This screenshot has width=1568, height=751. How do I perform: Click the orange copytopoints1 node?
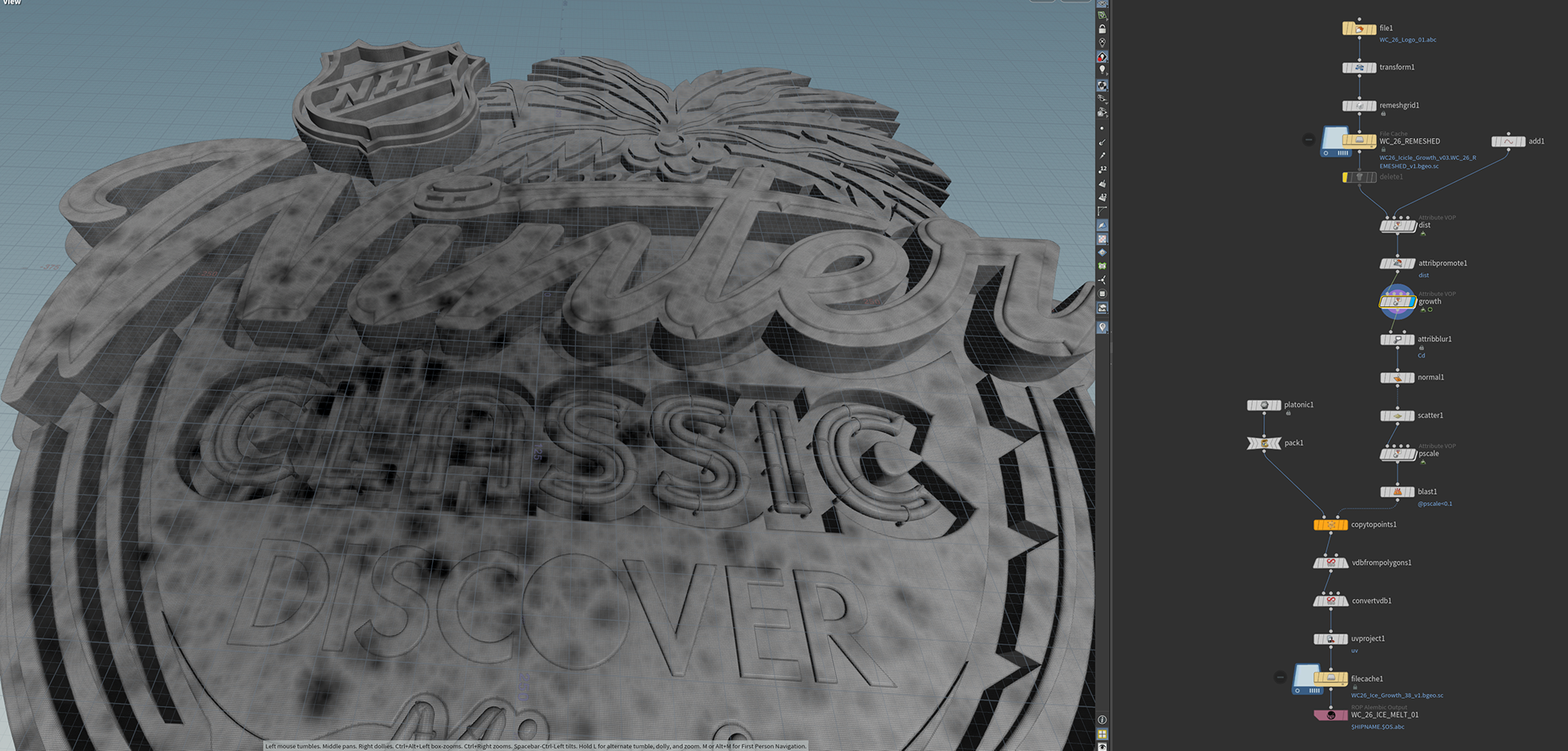(1330, 525)
